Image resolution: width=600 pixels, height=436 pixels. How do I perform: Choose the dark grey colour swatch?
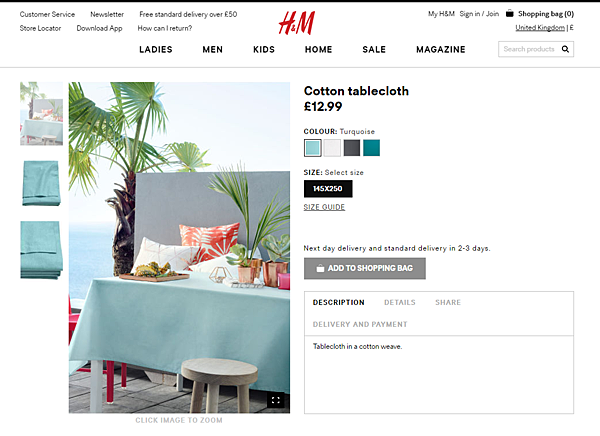pos(352,148)
